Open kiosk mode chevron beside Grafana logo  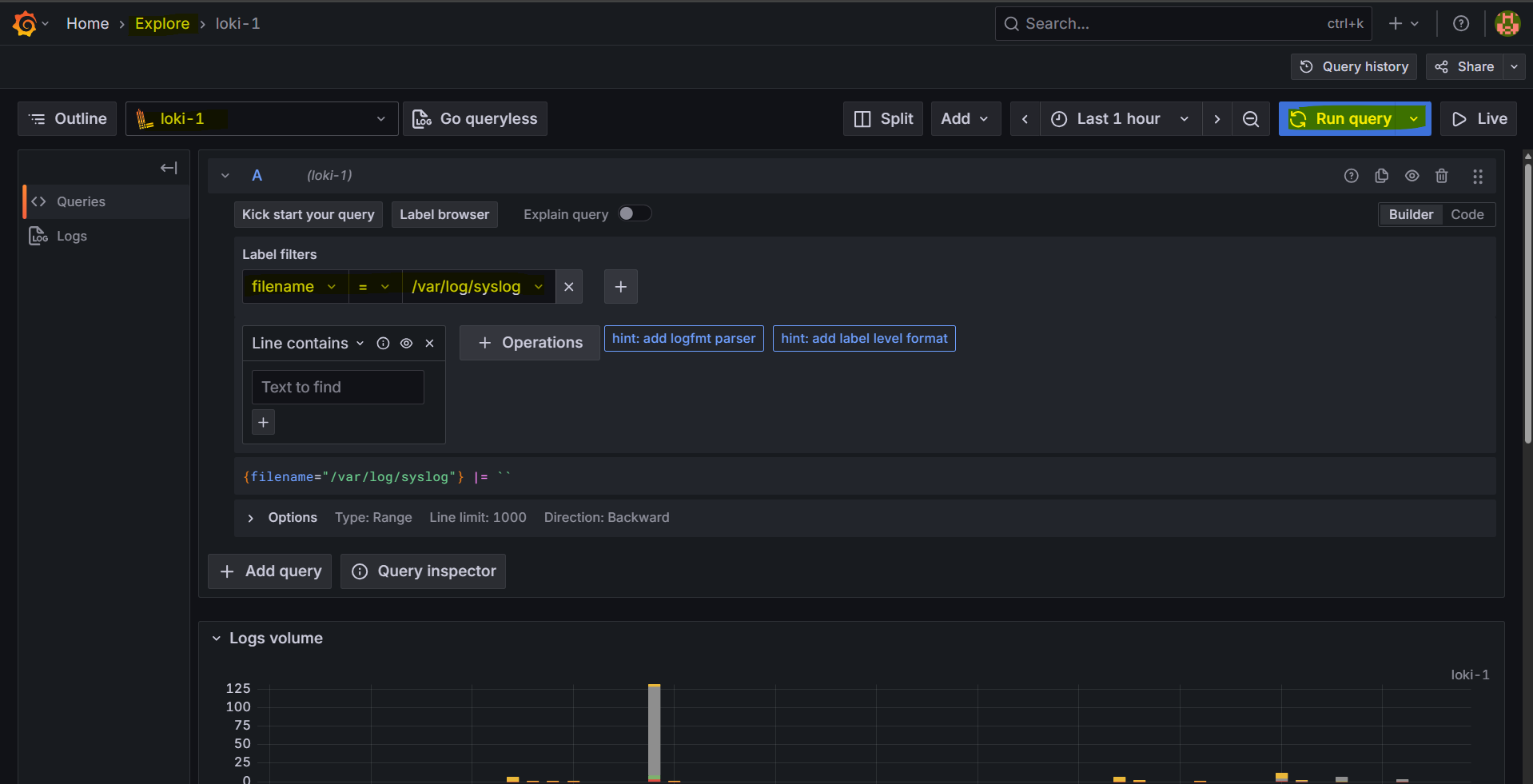pyautogui.click(x=46, y=24)
